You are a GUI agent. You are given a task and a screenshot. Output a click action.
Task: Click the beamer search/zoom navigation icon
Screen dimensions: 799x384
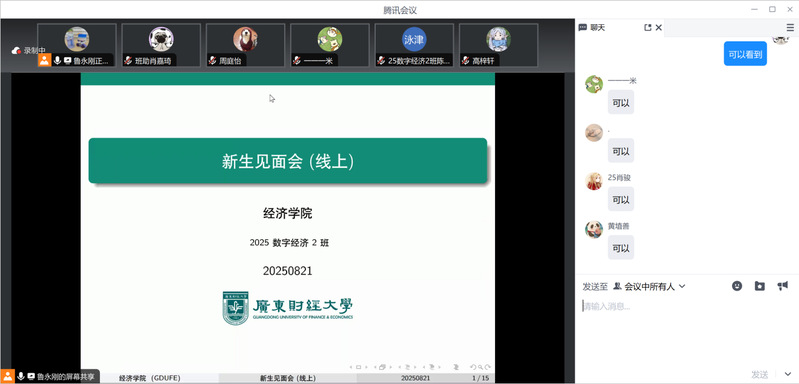pos(481,367)
